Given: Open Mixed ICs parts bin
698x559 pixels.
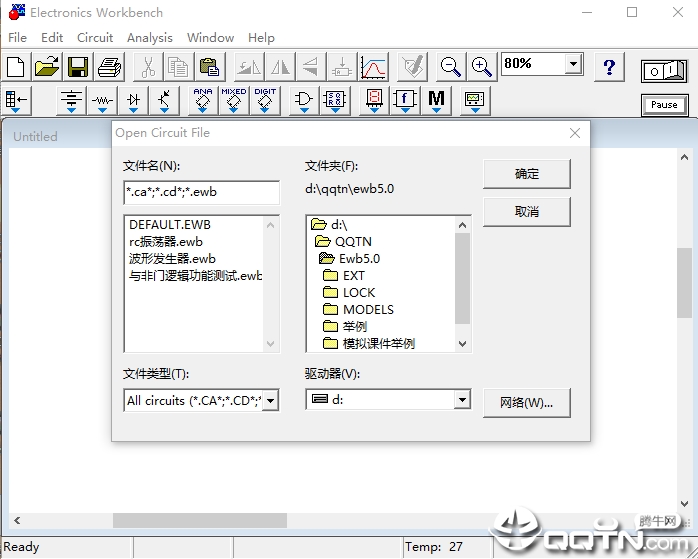Looking at the screenshot, I should click(x=234, y=101).
